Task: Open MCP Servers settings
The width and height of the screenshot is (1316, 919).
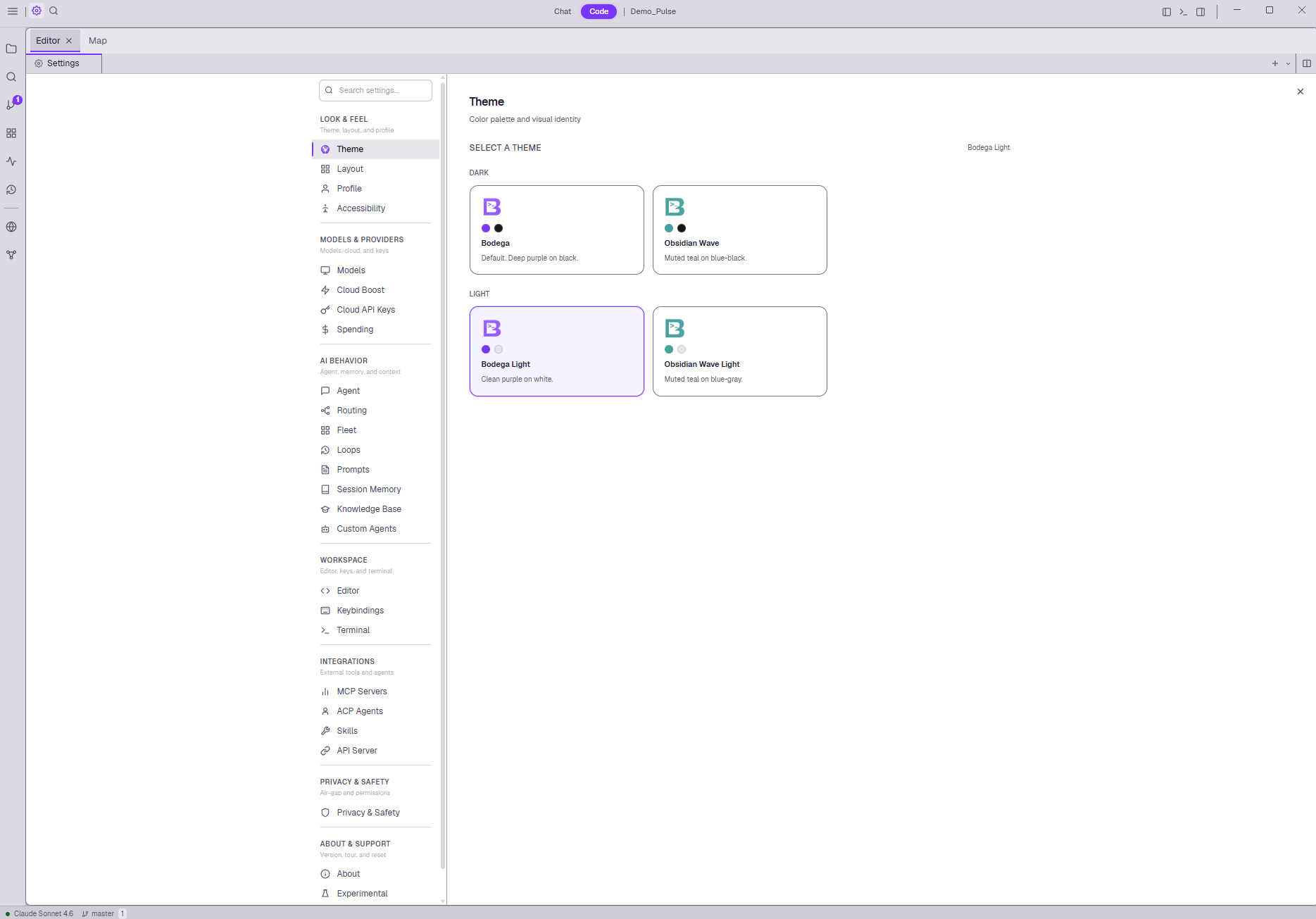Action: [375, 692]
